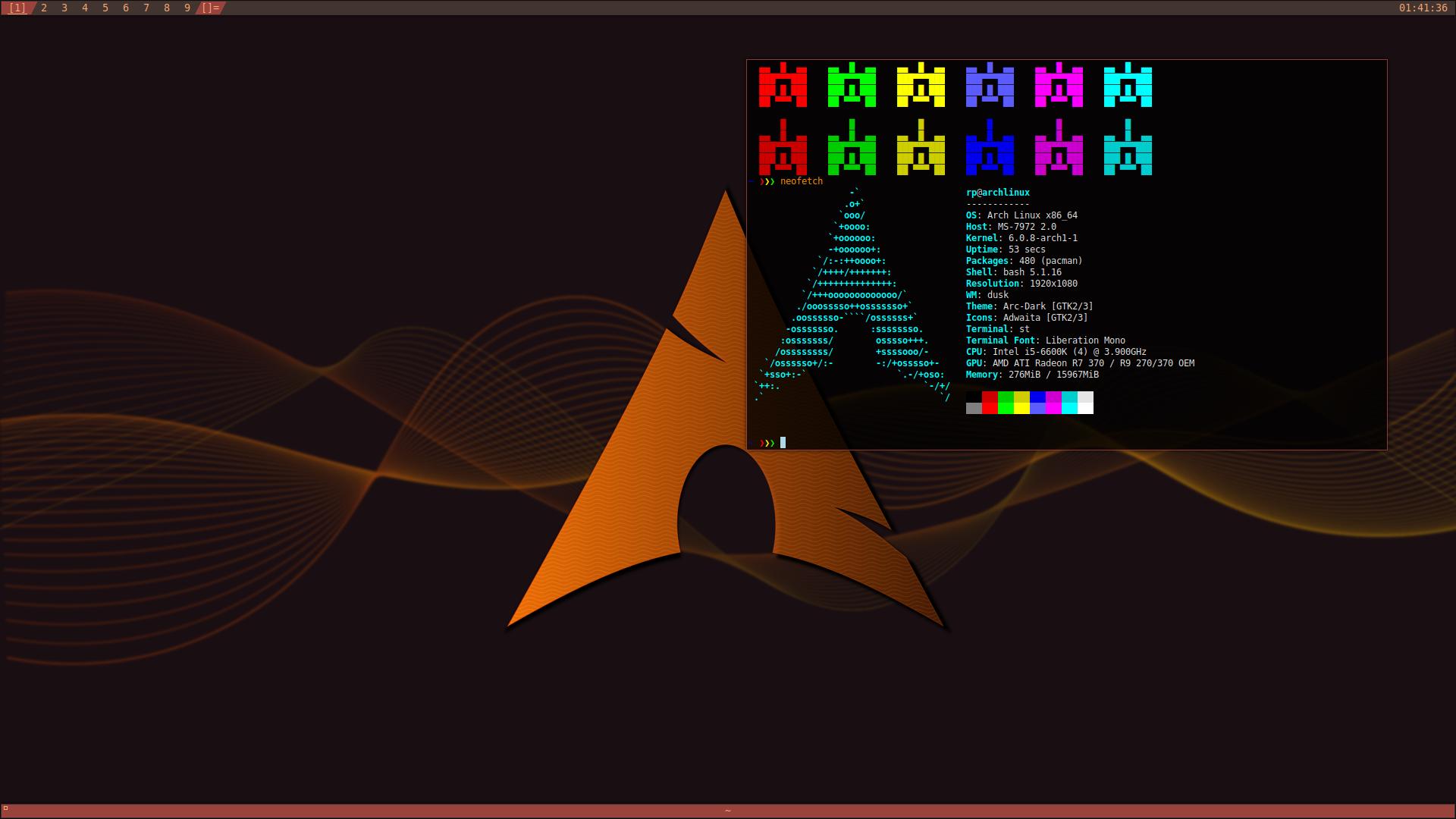
Task: Click the 'OS: Arch Linux x86_64' line
Action: pyautogui.click(x=1021, y=215)
